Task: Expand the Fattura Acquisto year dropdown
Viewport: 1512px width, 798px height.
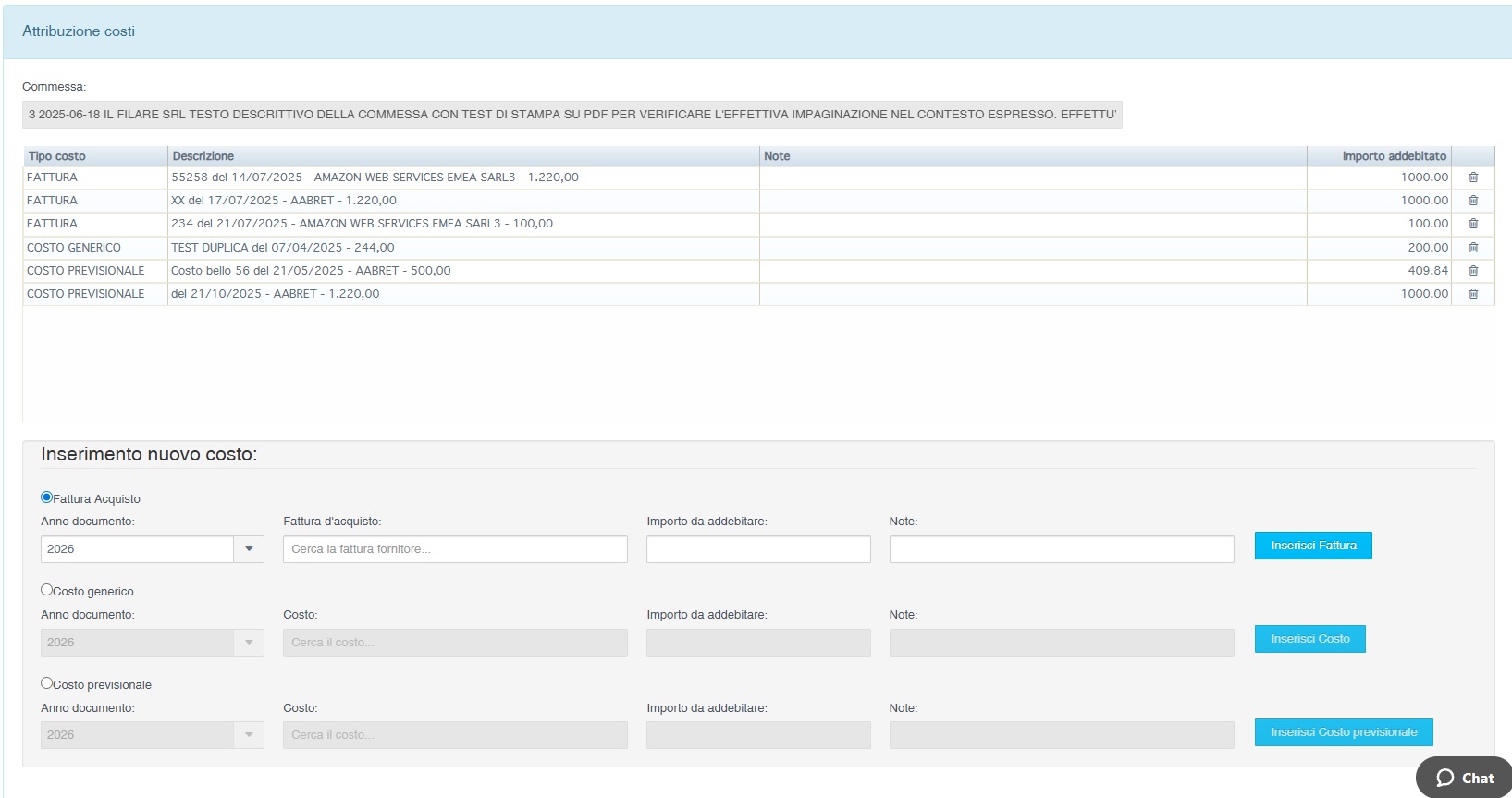Action: coord(249,549)
